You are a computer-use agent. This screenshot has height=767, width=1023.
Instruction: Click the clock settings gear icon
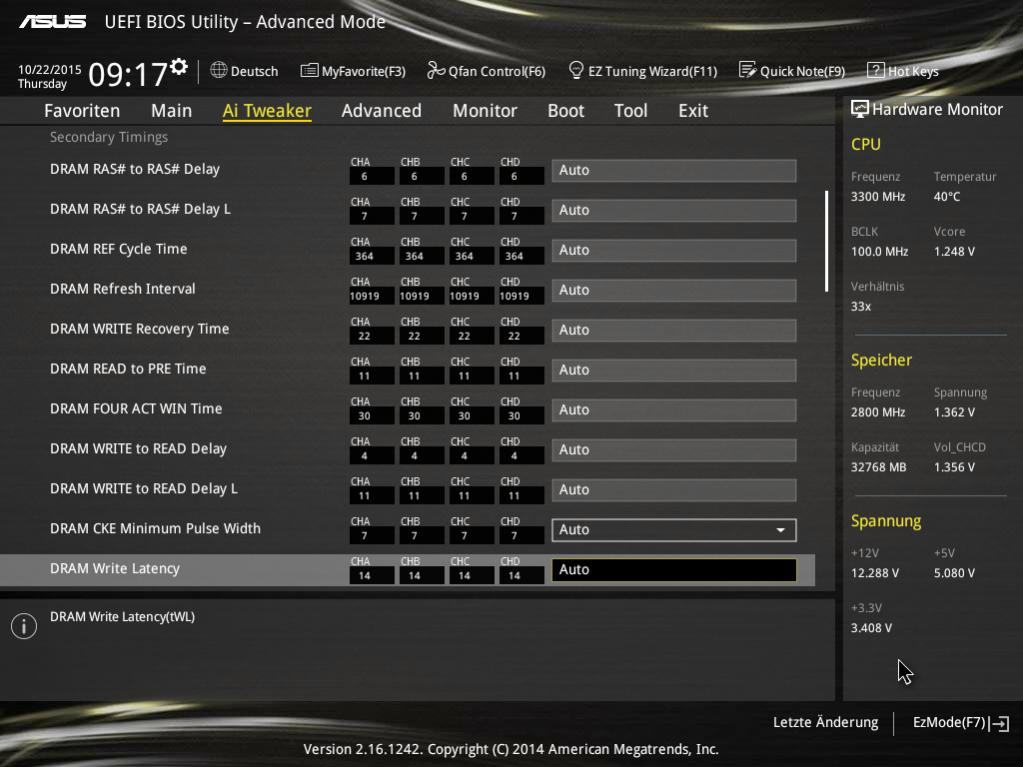179,67
